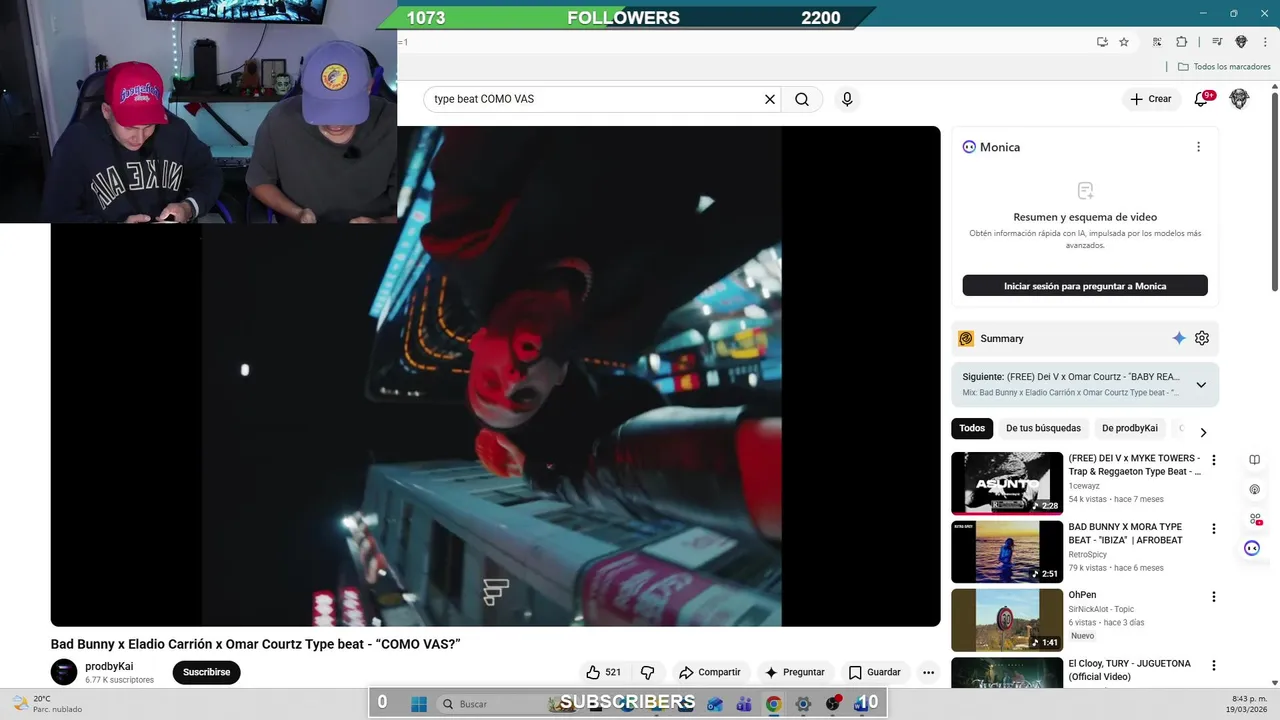The height and width of the screenshot is (720, 1280).
Task: Bookmark this page with star icon
Action: pyautogui.click(x=1124, y=42)
